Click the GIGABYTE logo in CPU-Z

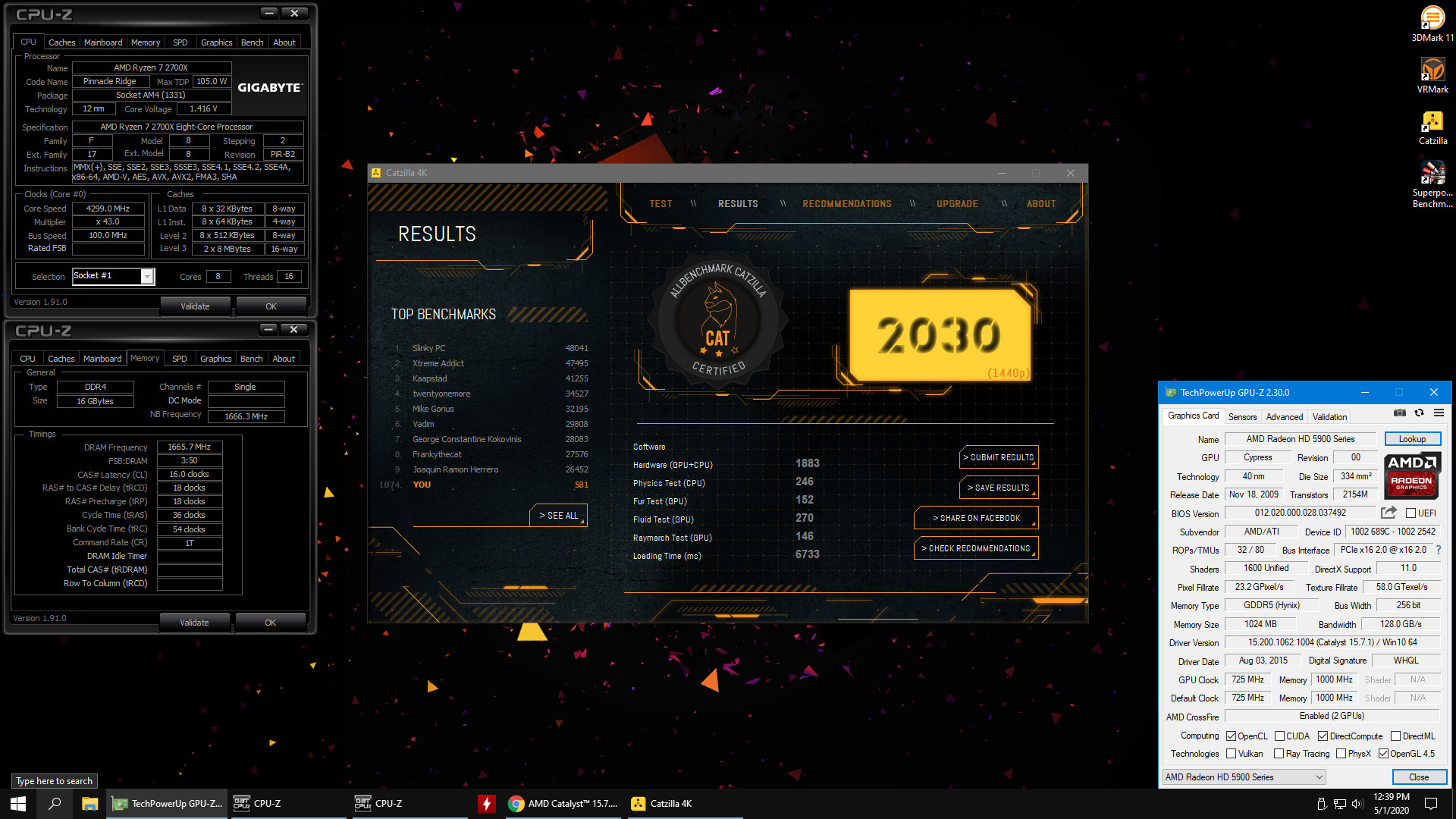270,88
